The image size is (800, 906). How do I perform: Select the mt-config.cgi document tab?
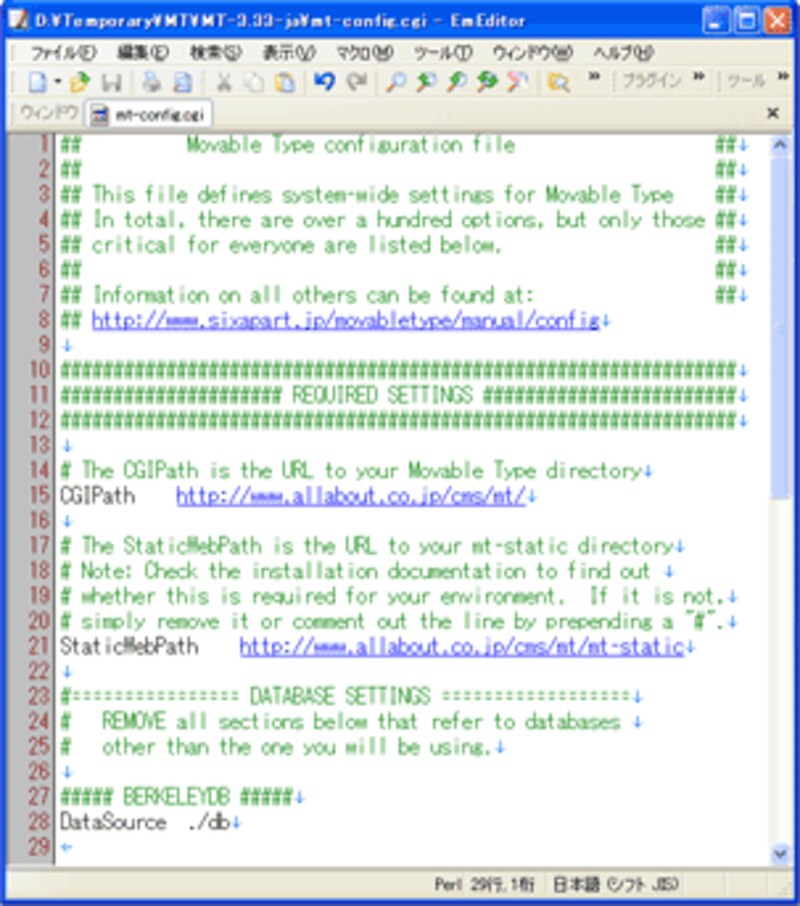(149, 114)
